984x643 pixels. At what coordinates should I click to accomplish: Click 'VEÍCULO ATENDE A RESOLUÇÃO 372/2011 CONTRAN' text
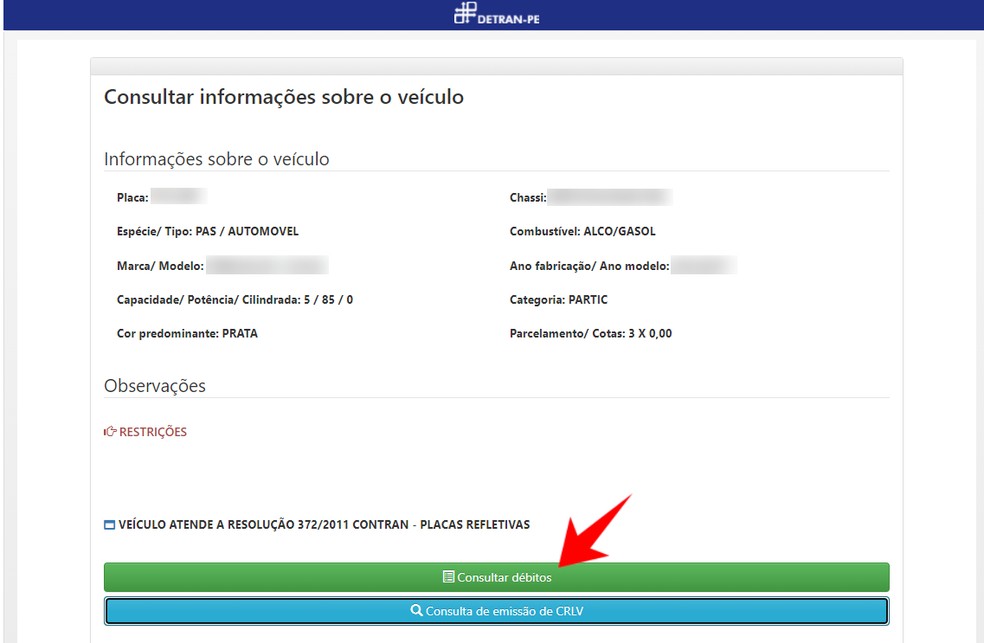coord(264,524)
